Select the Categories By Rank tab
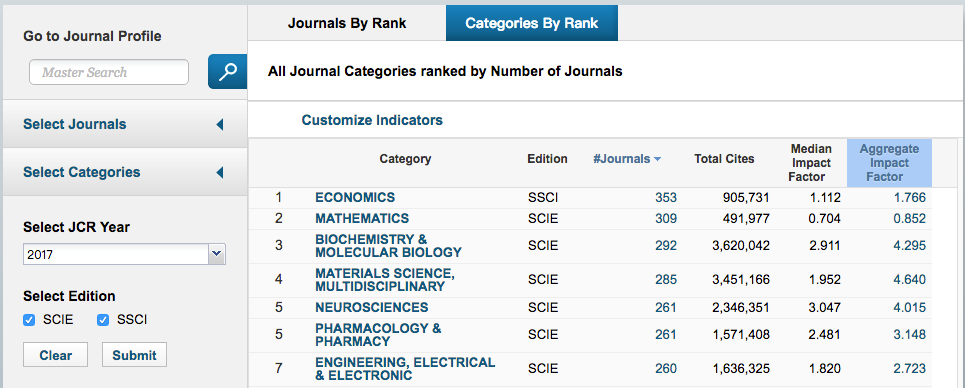Image resolution: width=965 pixels, height=388 pixels. 532,23
